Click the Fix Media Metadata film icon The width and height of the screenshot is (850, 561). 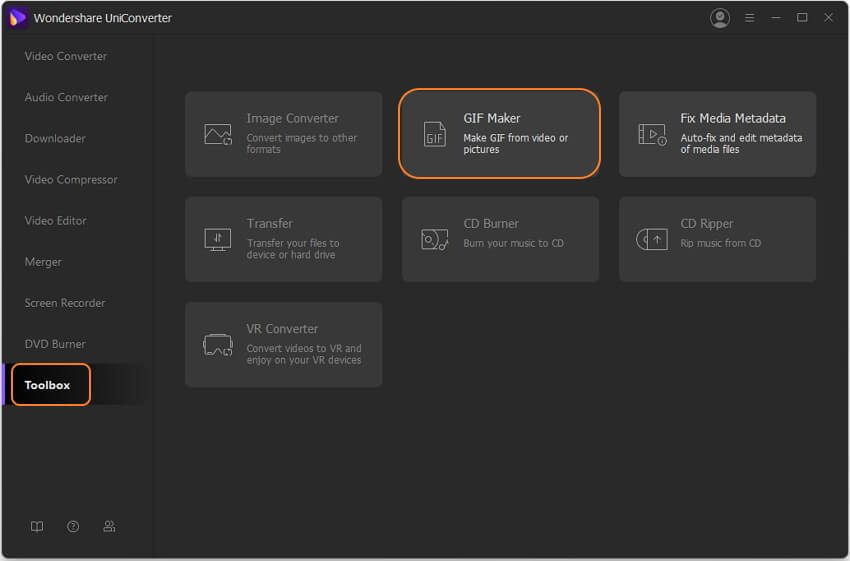[x=652, y=134]
